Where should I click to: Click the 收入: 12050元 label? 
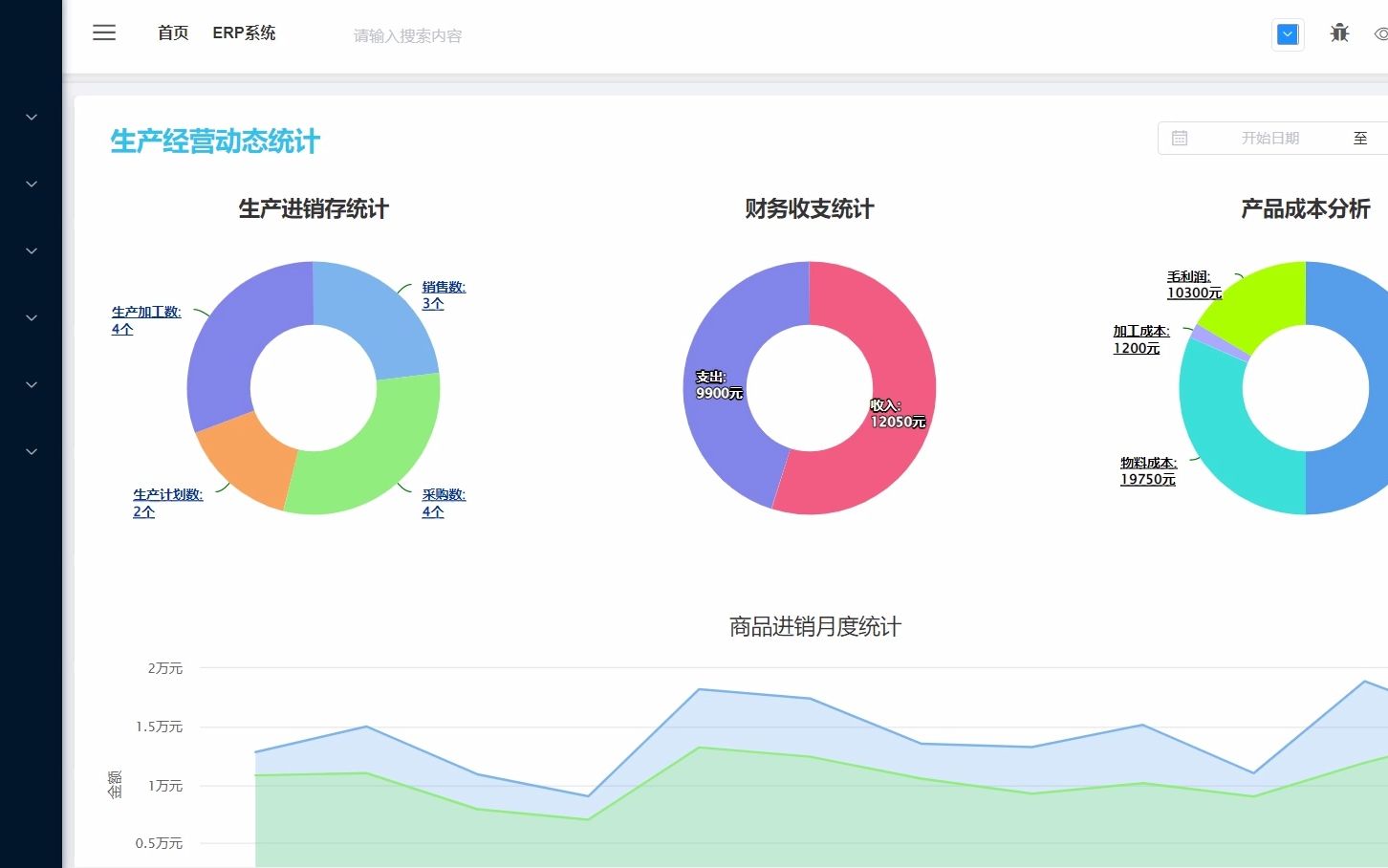[x=898, y=414]
